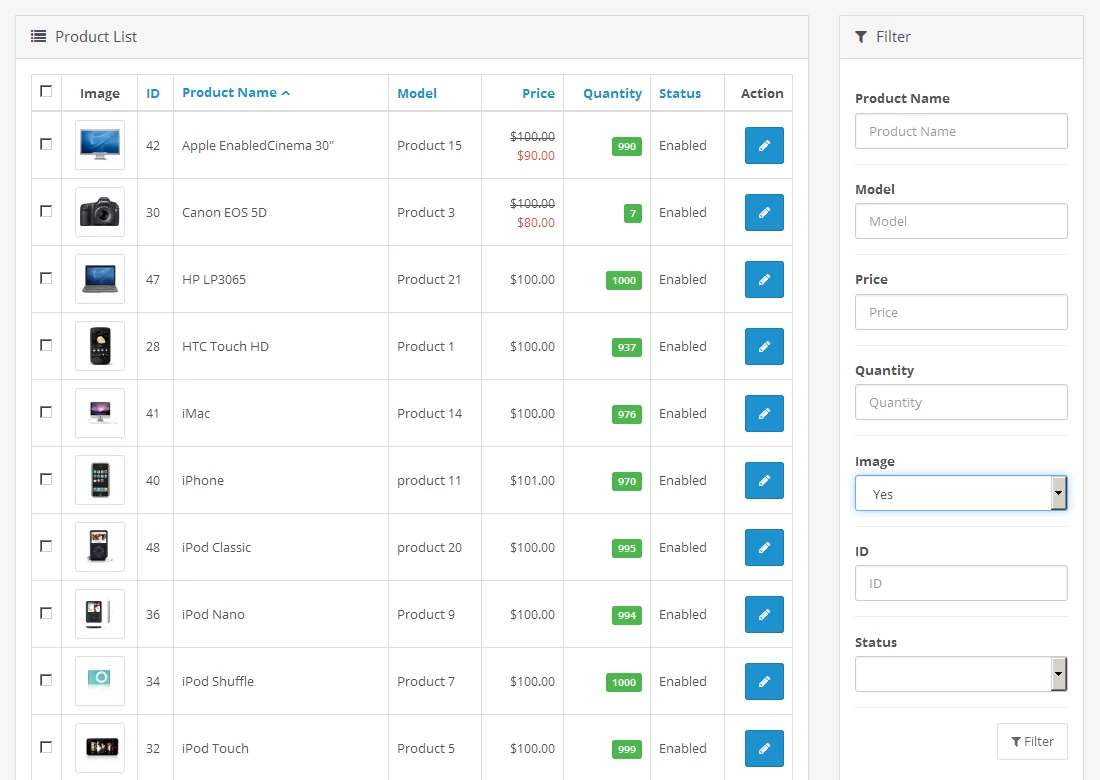Screen dimensions: 1100x780
Task: Click the funnel icon beside Filter heading
Action: [x=861, y=36]
